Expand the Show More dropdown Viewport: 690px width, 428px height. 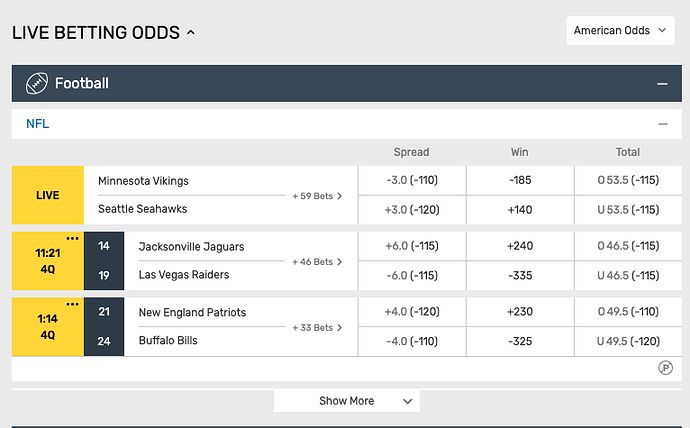(x=346, y=401)
